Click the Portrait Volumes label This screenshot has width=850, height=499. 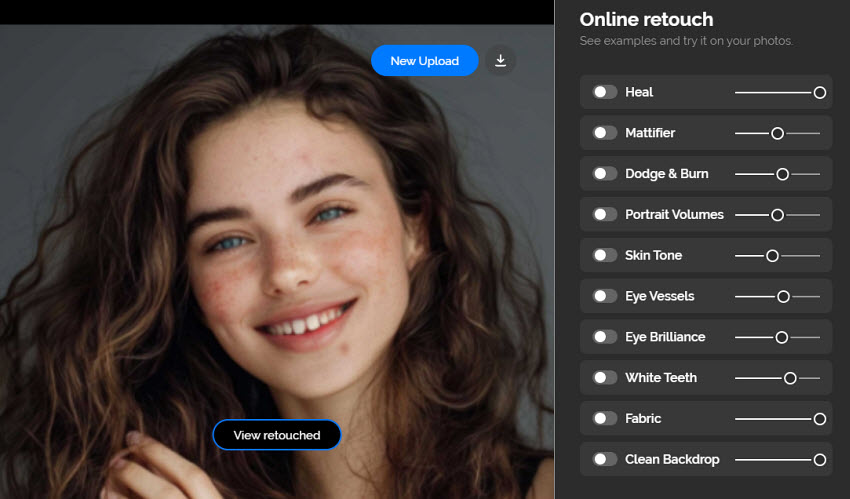674,215
